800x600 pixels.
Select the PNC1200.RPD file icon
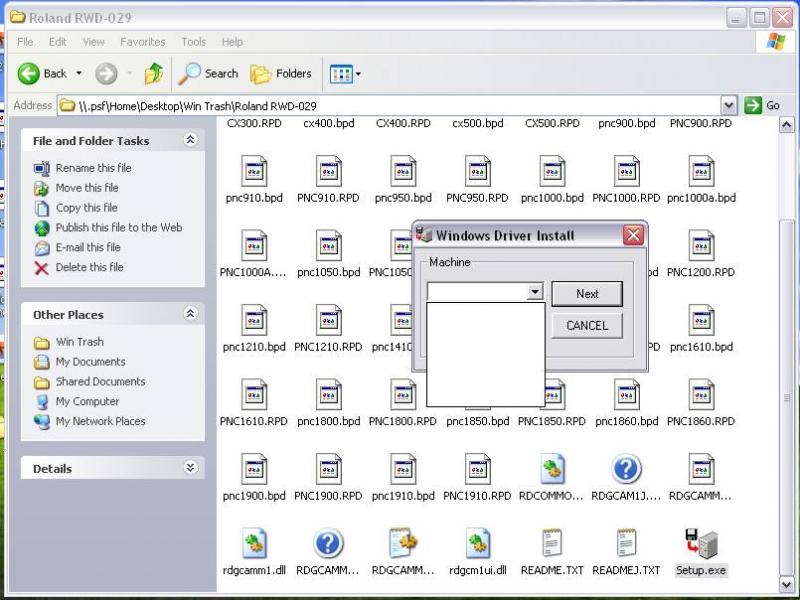coord(701,246)
